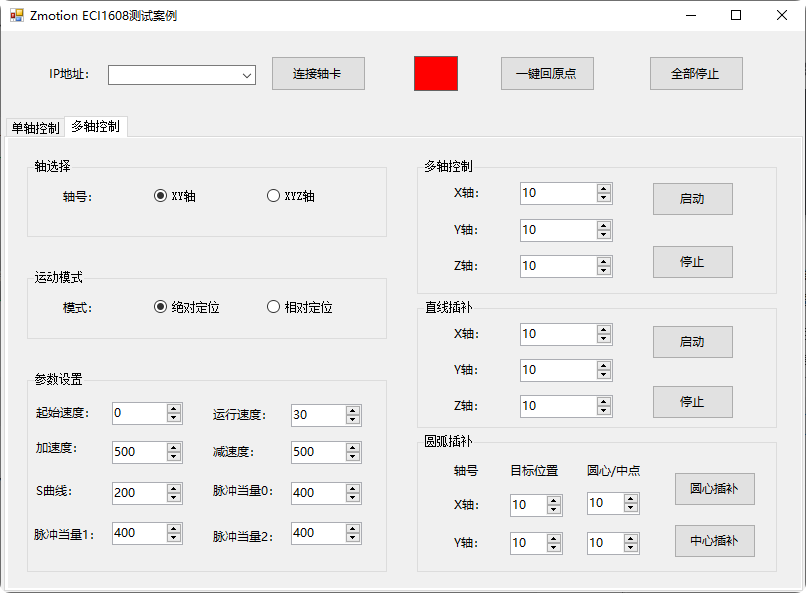Click the S曲线 value field
This screenshot has width=806, height=593.
click(x=139, y=493)
